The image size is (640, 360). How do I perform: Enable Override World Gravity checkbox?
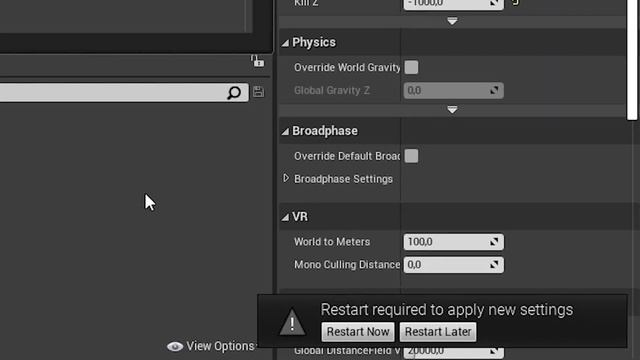(x=411, y=67)
